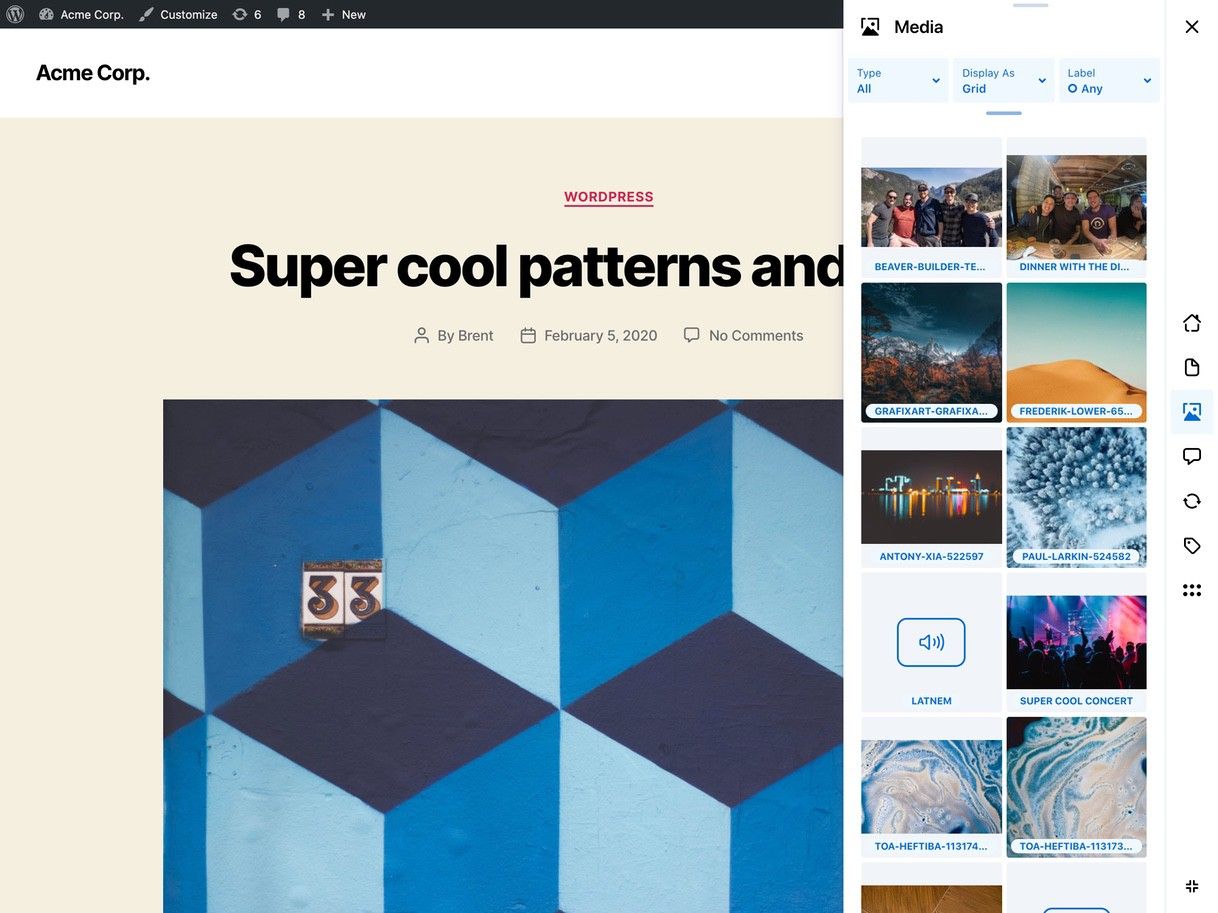Open Customize in the admin bar

click(x=178, y=14)
